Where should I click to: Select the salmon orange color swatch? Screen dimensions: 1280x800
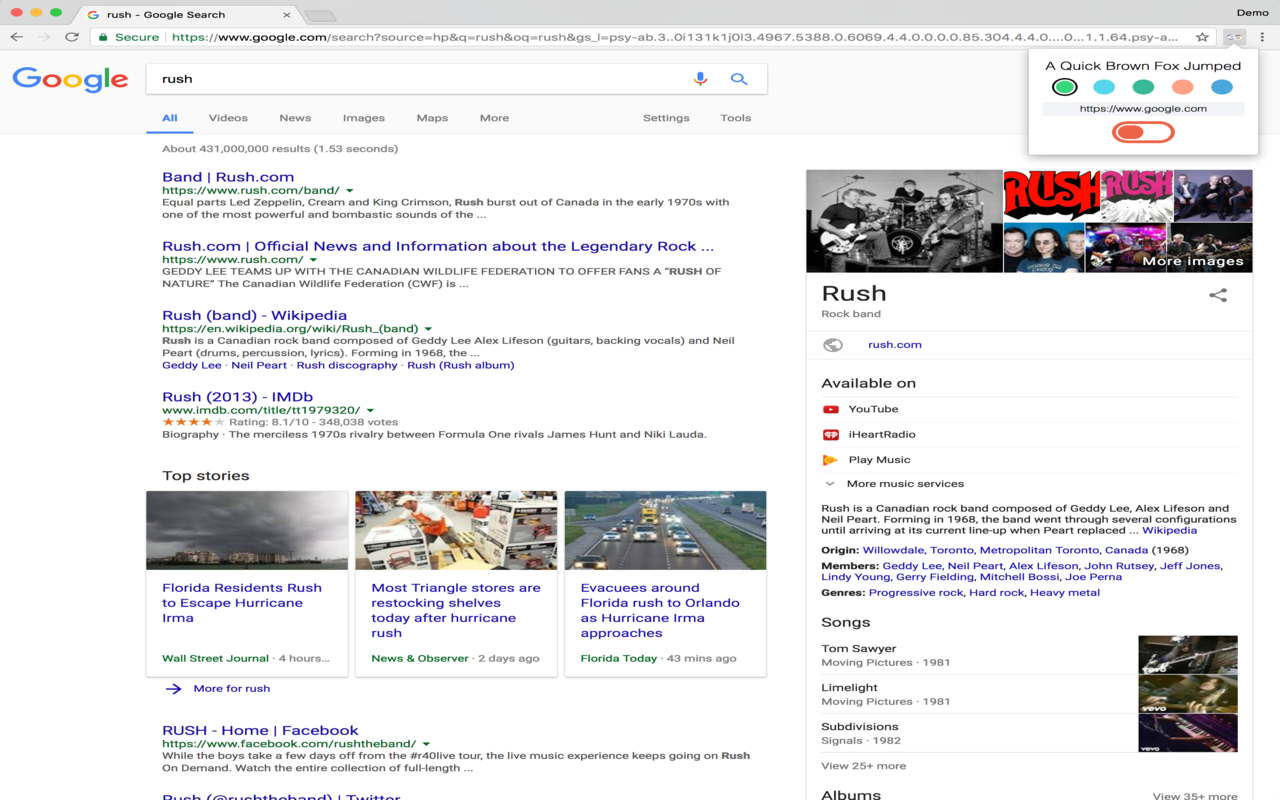point(1183,88)
